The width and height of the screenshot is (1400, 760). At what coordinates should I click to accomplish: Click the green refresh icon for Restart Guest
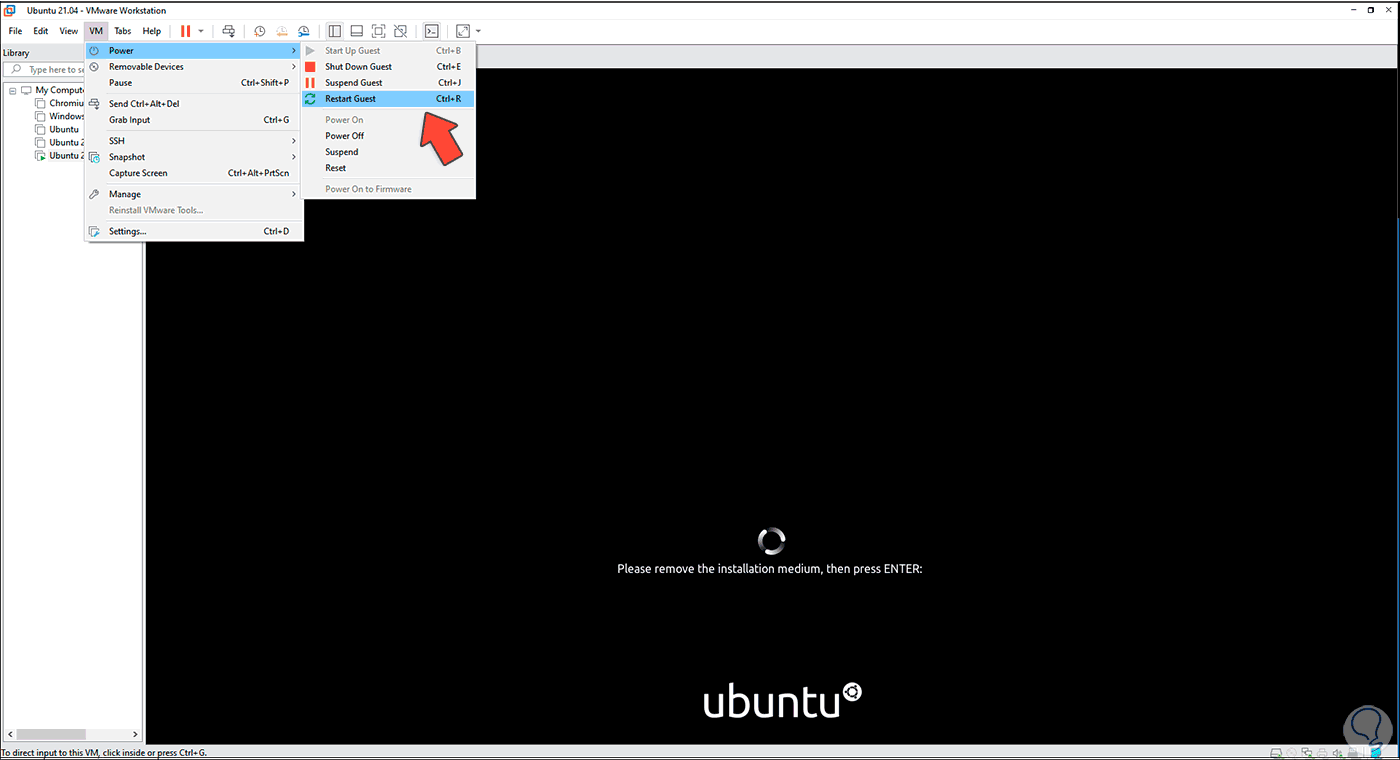tap(310, 99)
